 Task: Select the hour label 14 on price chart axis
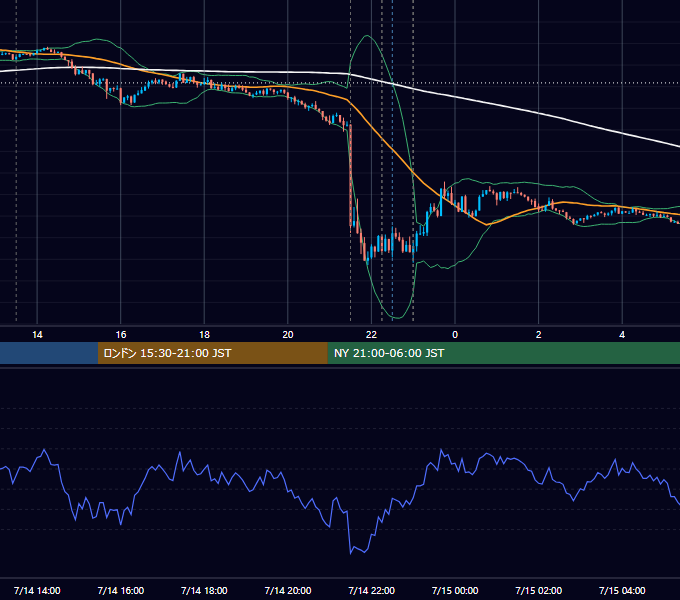point(37,335)
